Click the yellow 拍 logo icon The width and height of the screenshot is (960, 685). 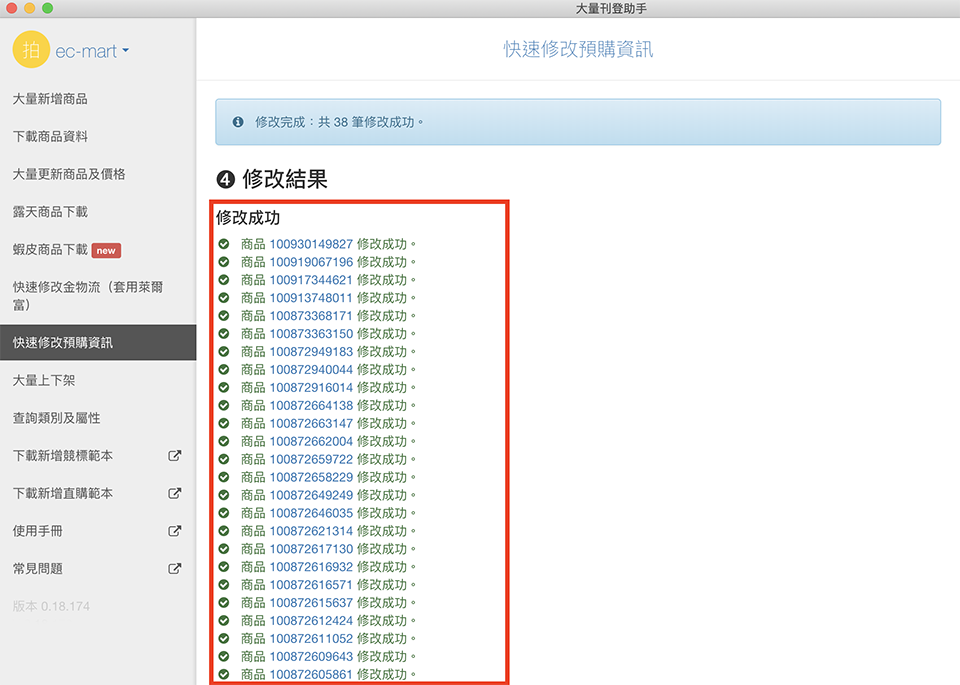coord(31,50)
